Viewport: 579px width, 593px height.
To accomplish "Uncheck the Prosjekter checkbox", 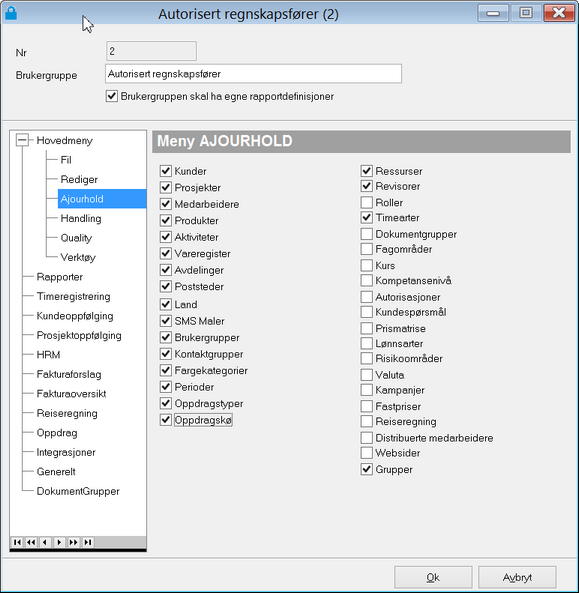I will coord(166,188).
